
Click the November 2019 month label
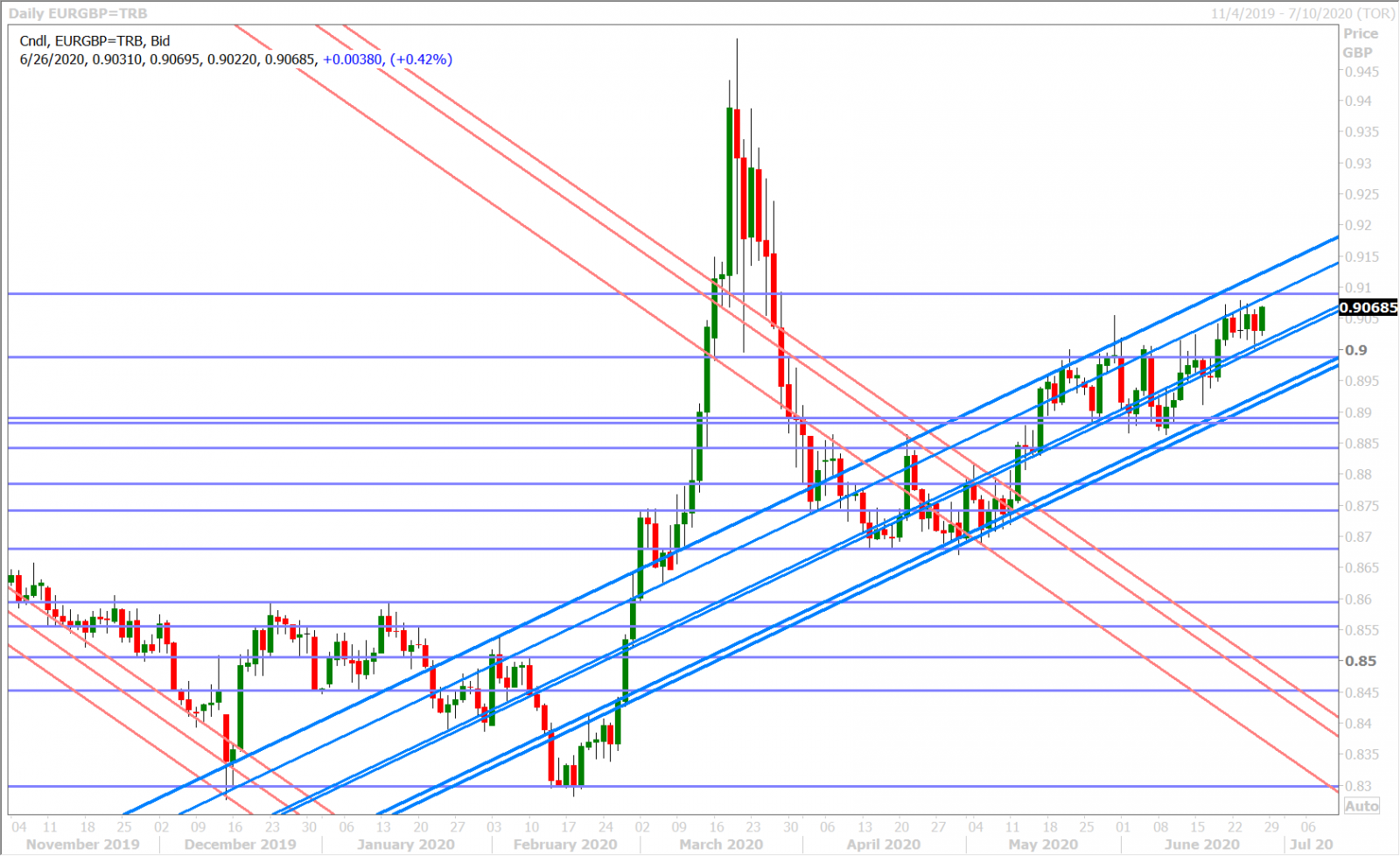[x=83, y=845]
